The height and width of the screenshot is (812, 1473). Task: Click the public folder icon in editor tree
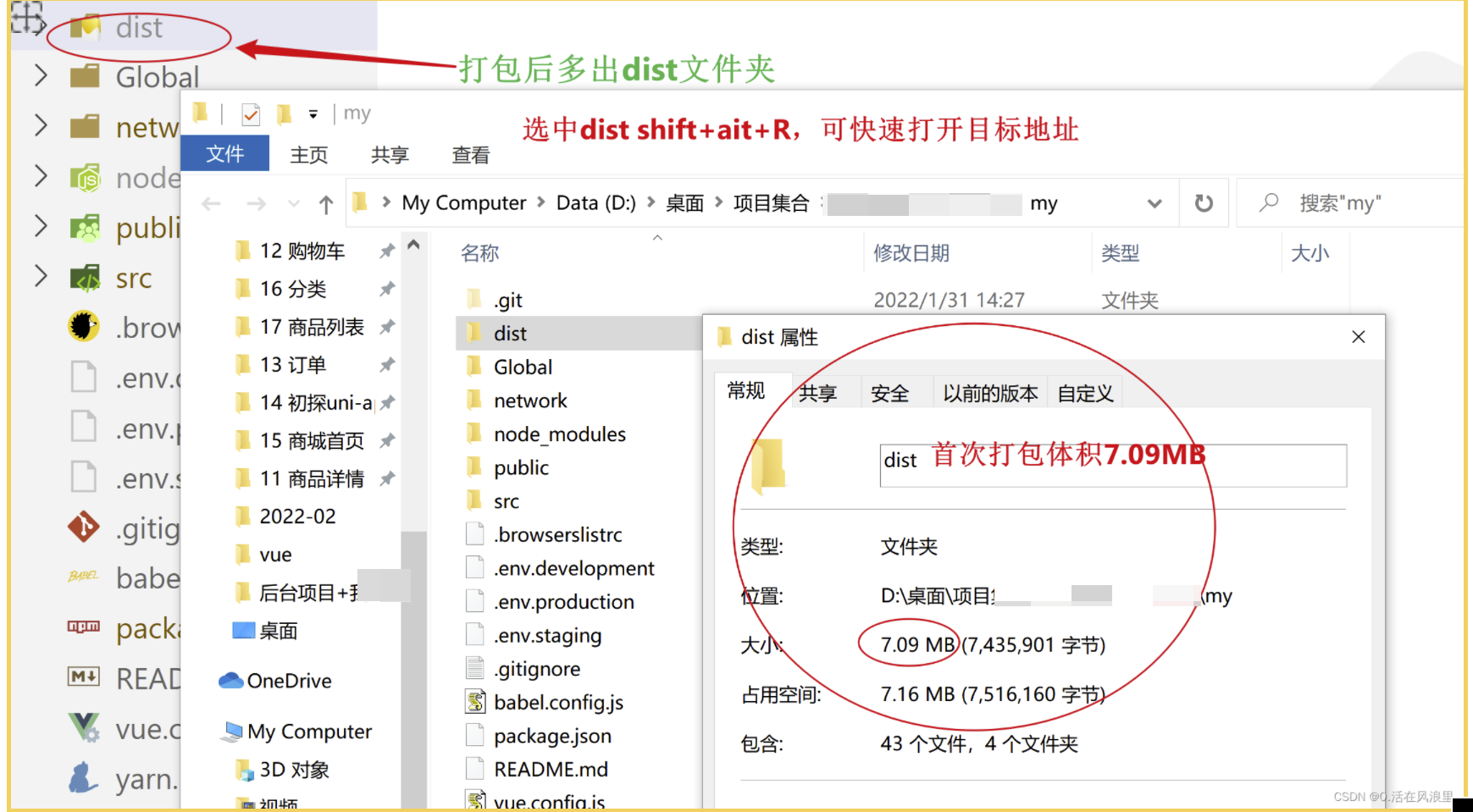(85, 227)
